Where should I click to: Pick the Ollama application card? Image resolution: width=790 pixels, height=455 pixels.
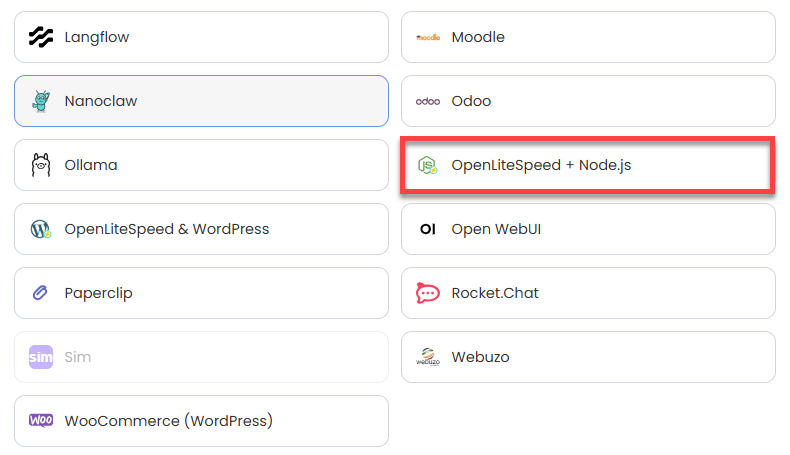[202, 165]
